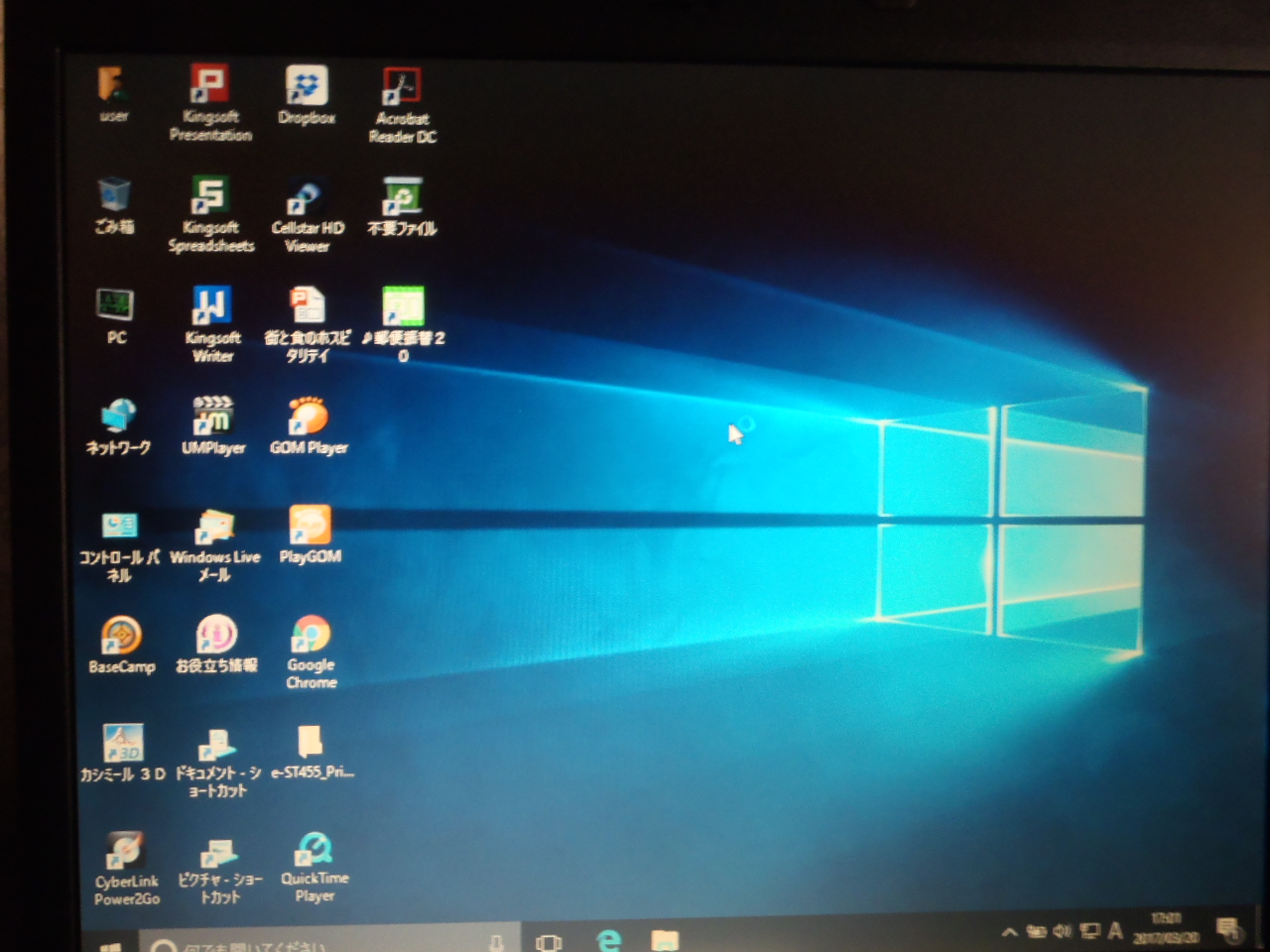Open the Action Center notifications

tap(1228, 929)
